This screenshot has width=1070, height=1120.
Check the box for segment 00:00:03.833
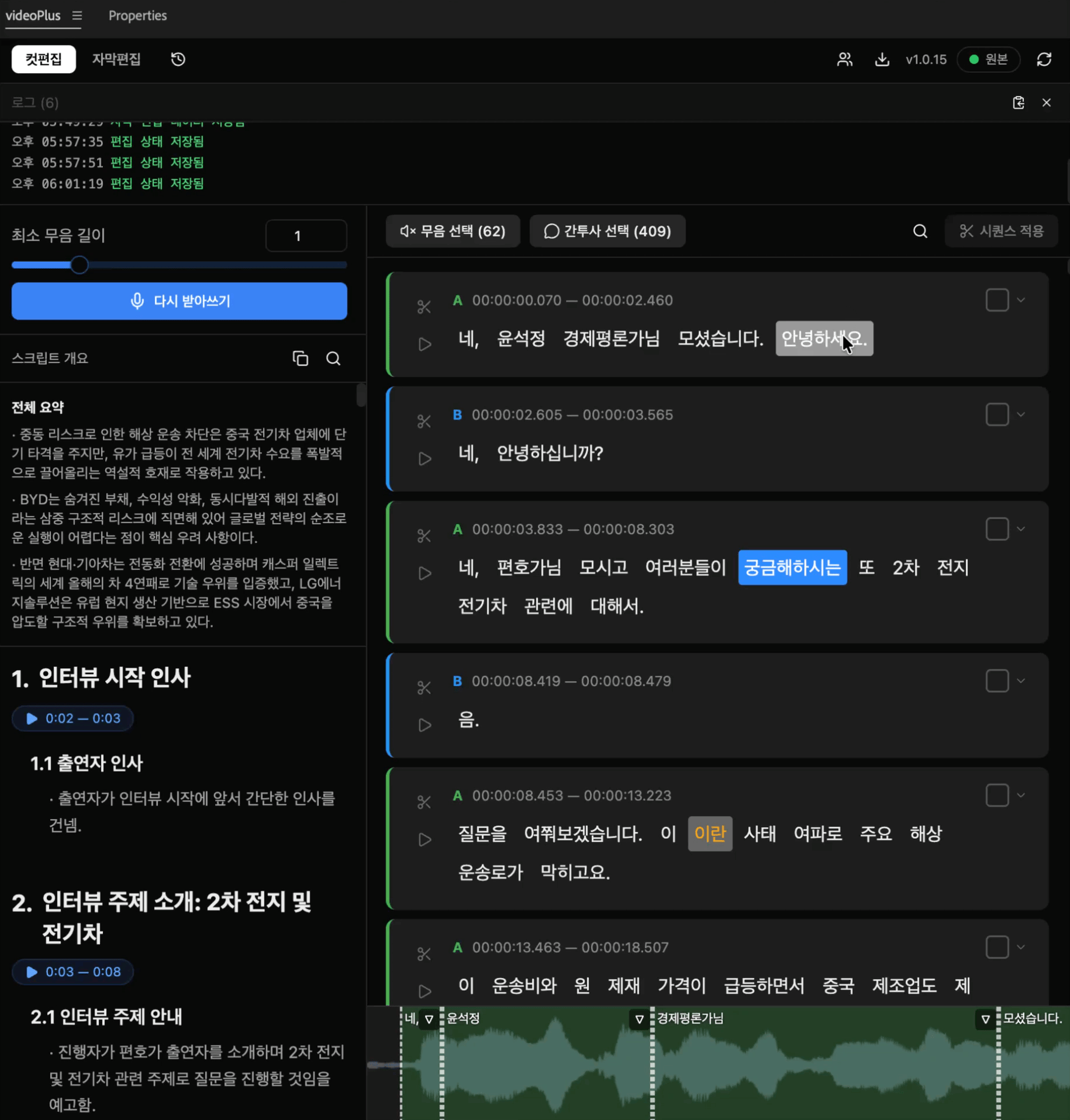pyautogui.click(x=997, y=529)
